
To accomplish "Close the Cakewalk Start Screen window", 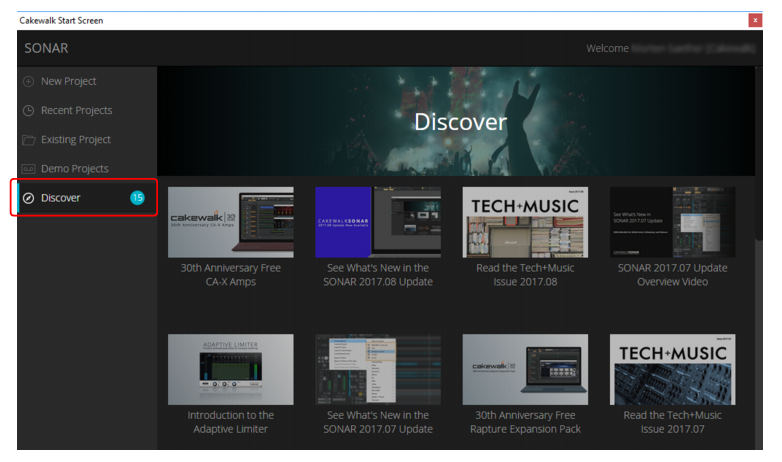I will click(755, 20).
